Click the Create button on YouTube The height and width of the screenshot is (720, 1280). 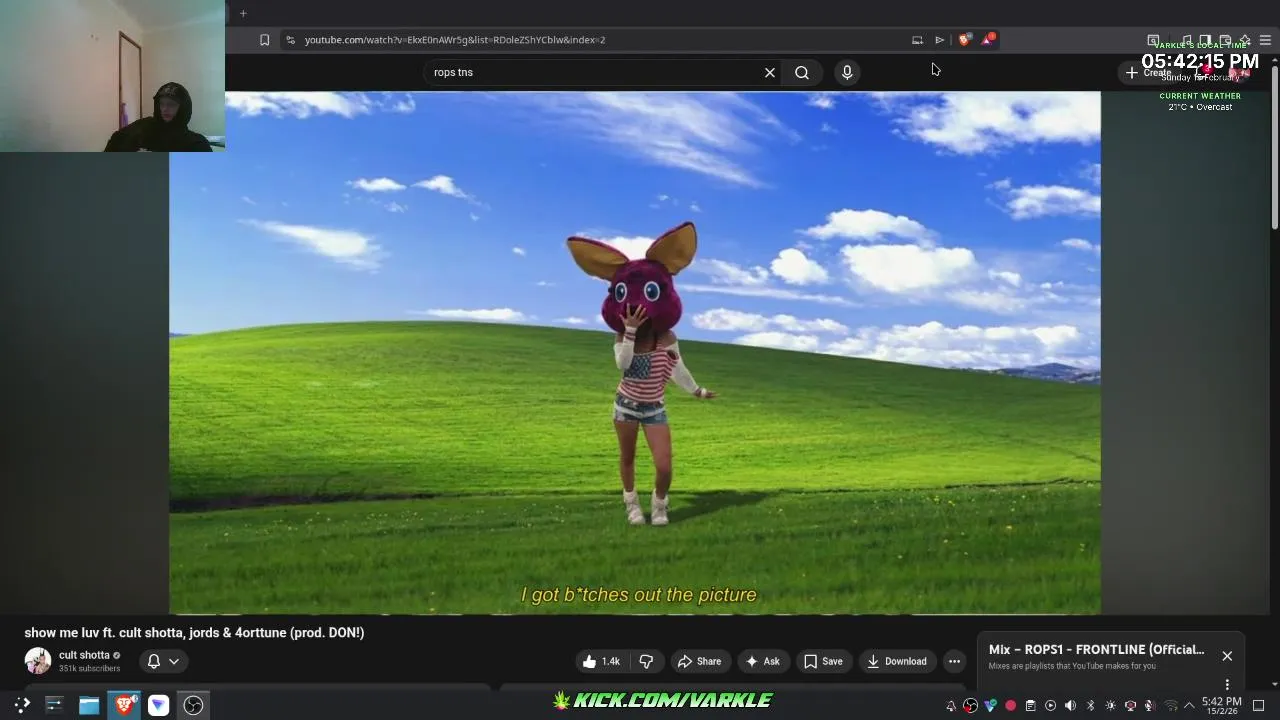pos(1148,72)
